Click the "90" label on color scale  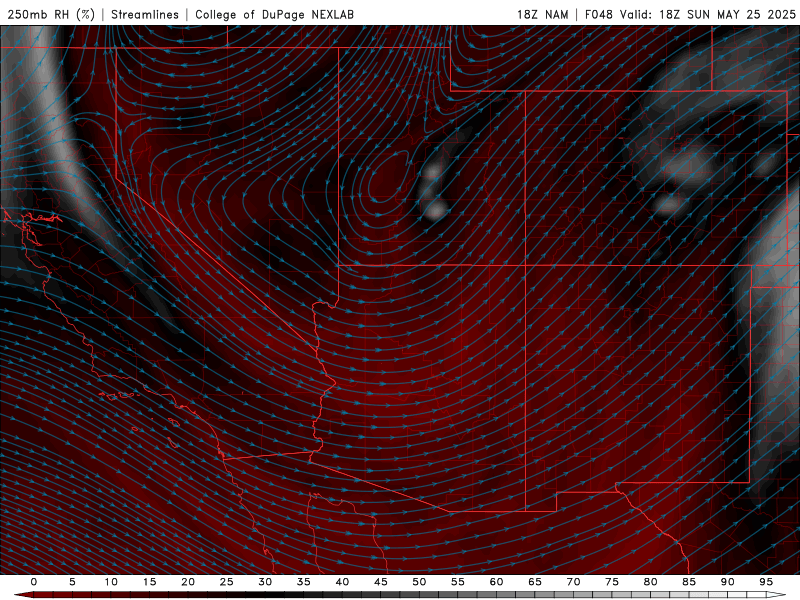click(x=727, y=582)
